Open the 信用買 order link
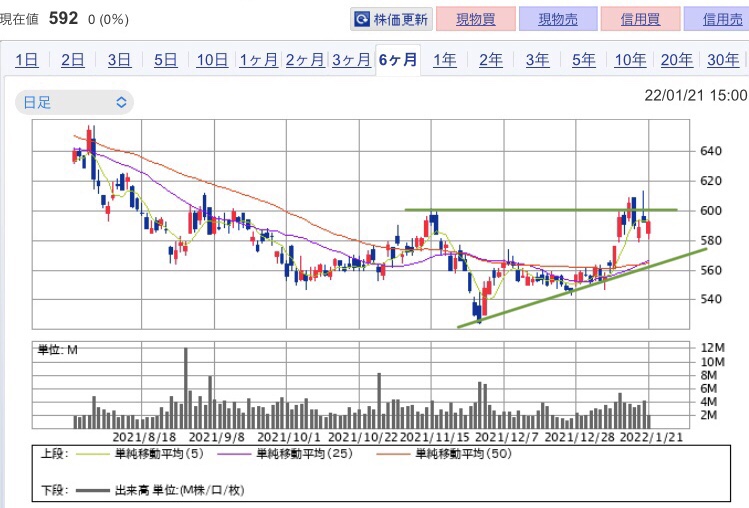The image size is (749, 508). click(640, 19)
